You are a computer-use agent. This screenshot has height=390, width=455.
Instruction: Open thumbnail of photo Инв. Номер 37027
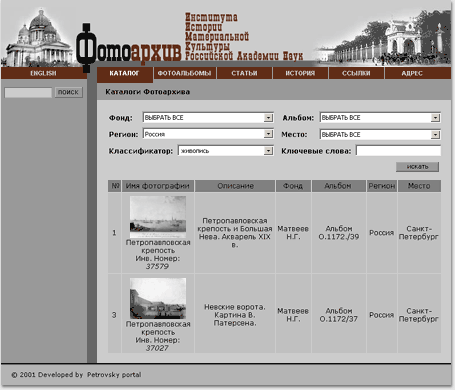[x=158, y=299]
